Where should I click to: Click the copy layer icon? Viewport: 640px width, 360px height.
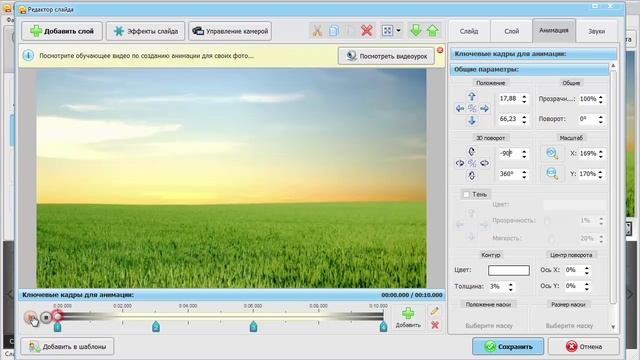[x=334, y=31]
